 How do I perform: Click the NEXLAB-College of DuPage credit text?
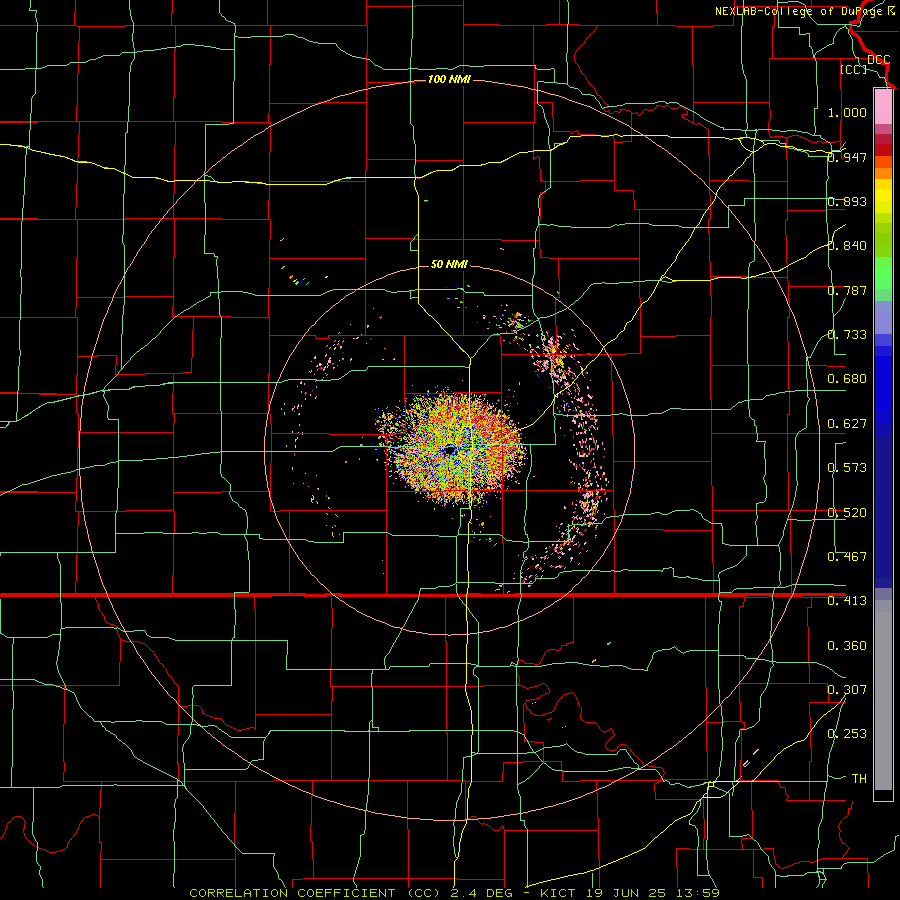799,11
